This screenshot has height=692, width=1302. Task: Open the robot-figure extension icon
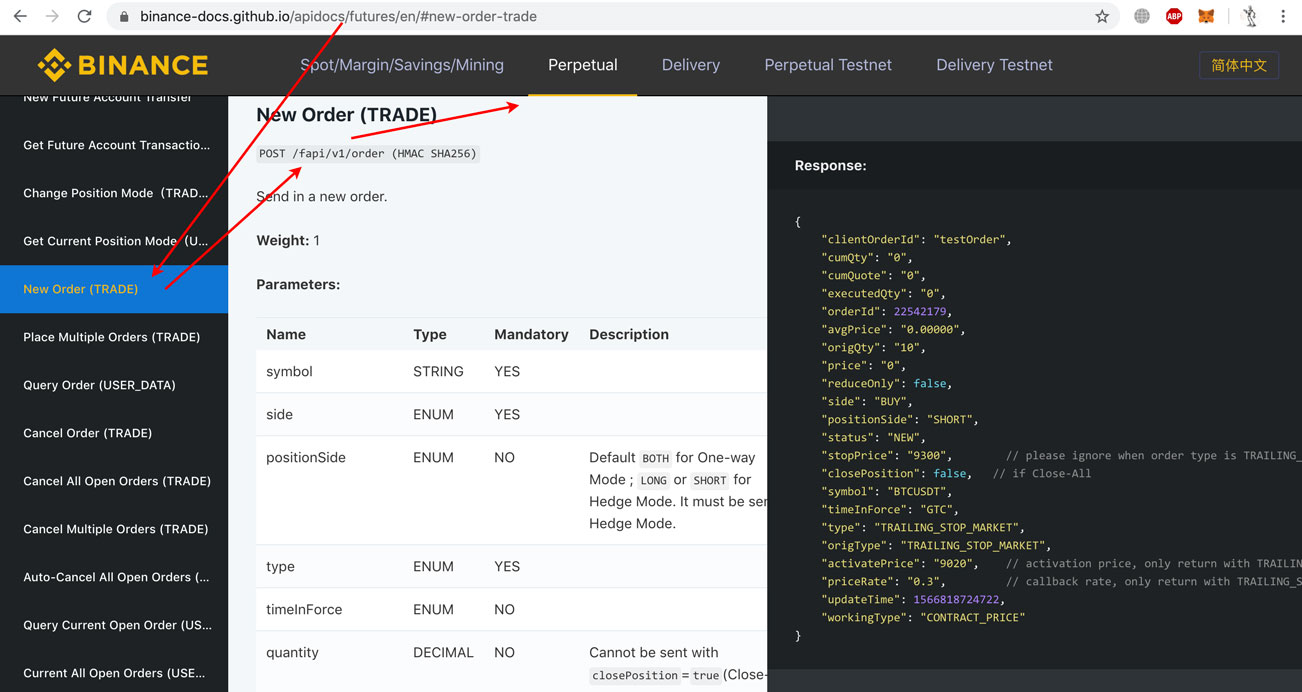1249,16
